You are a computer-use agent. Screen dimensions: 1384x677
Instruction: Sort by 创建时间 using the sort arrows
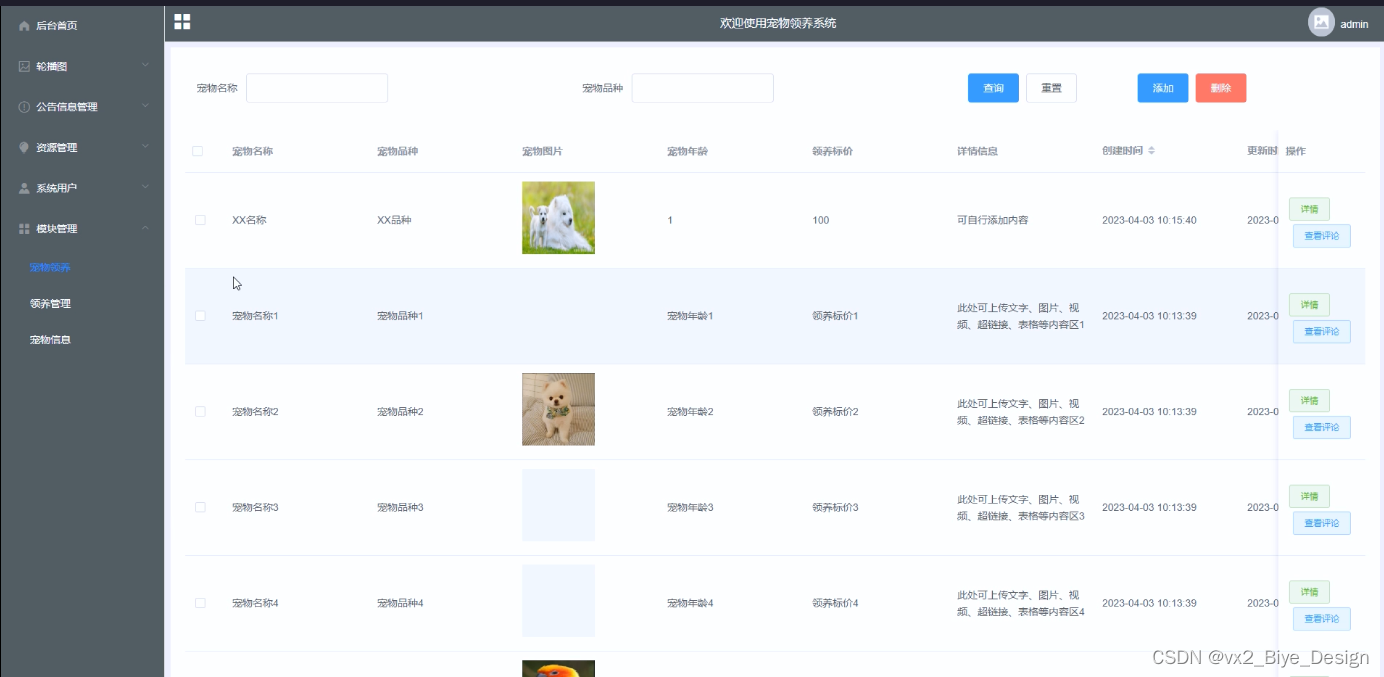[x=1151, y=151]
